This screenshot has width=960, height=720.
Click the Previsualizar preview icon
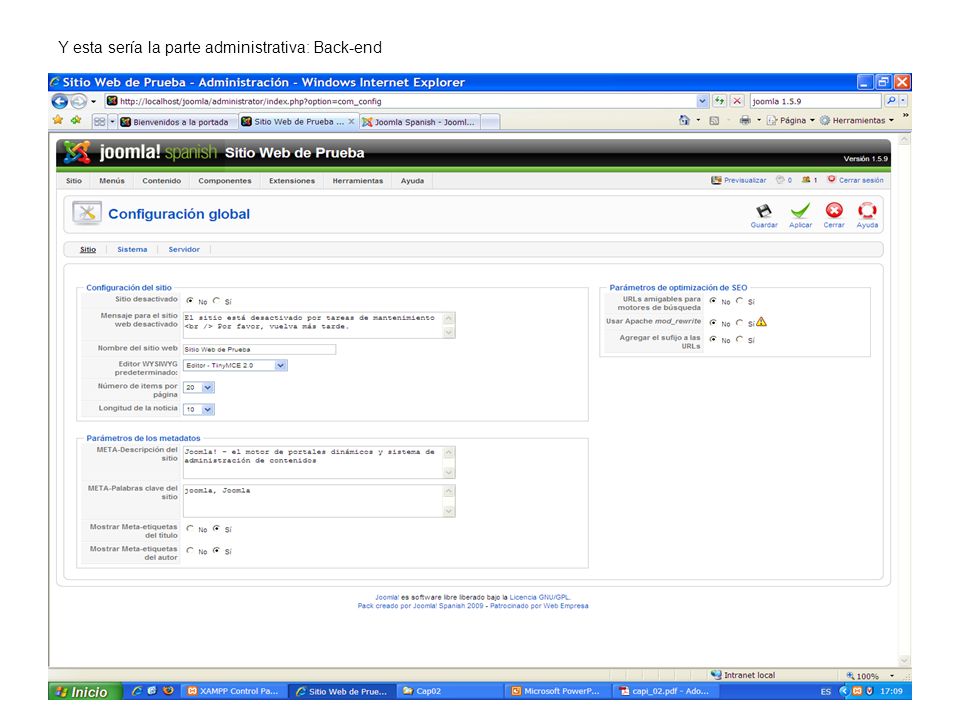pyautogui.click(x=716, y=180)
